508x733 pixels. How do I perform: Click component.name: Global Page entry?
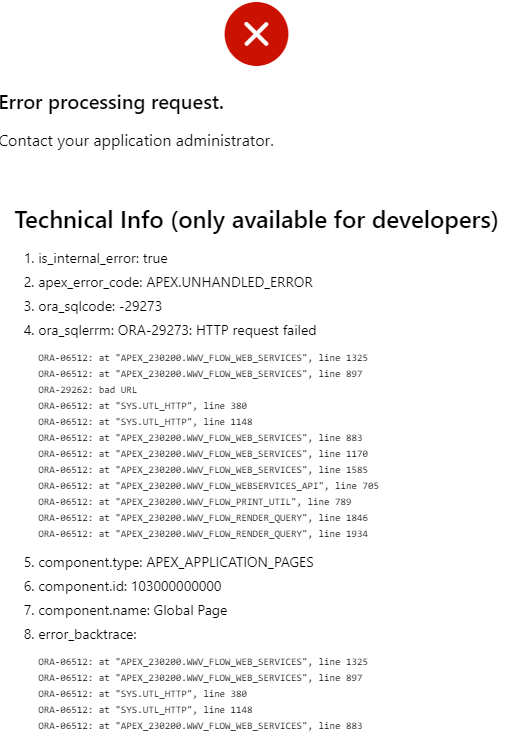133,611
